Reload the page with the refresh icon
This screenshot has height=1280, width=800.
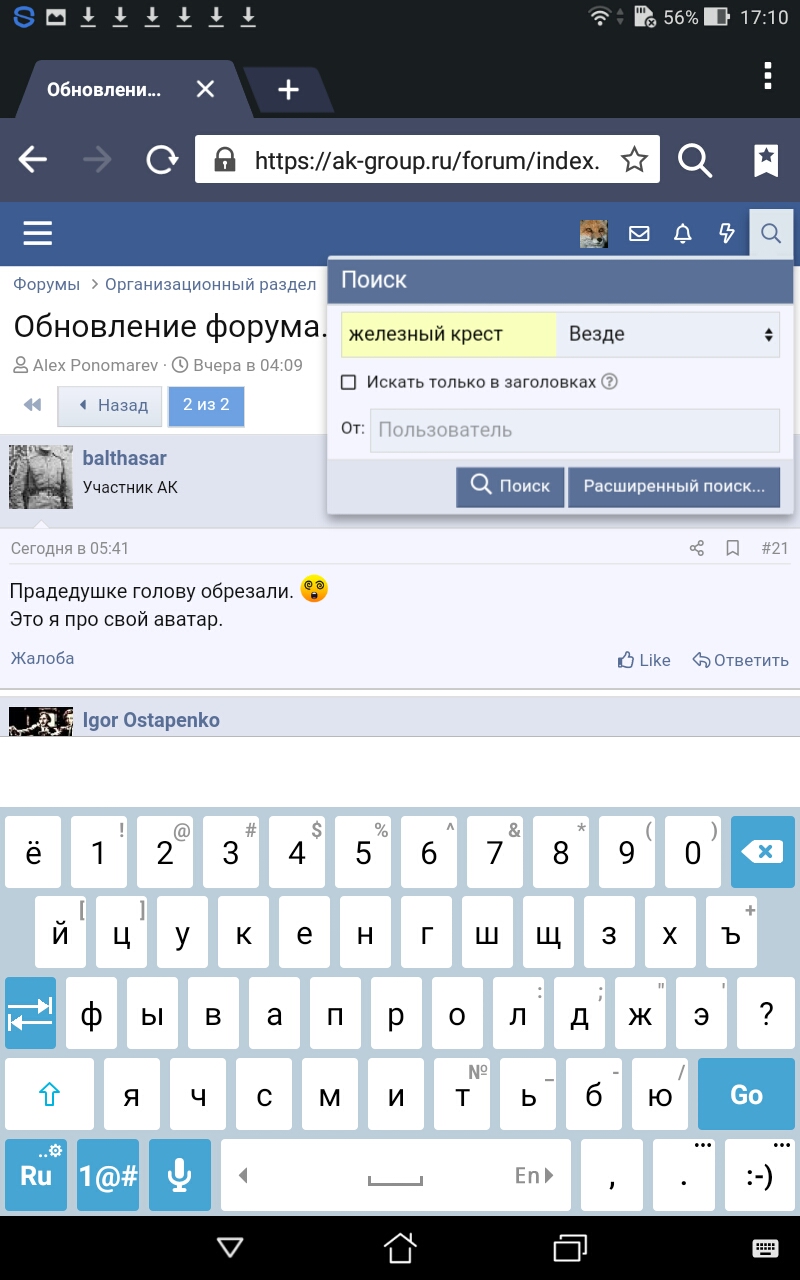162,160
